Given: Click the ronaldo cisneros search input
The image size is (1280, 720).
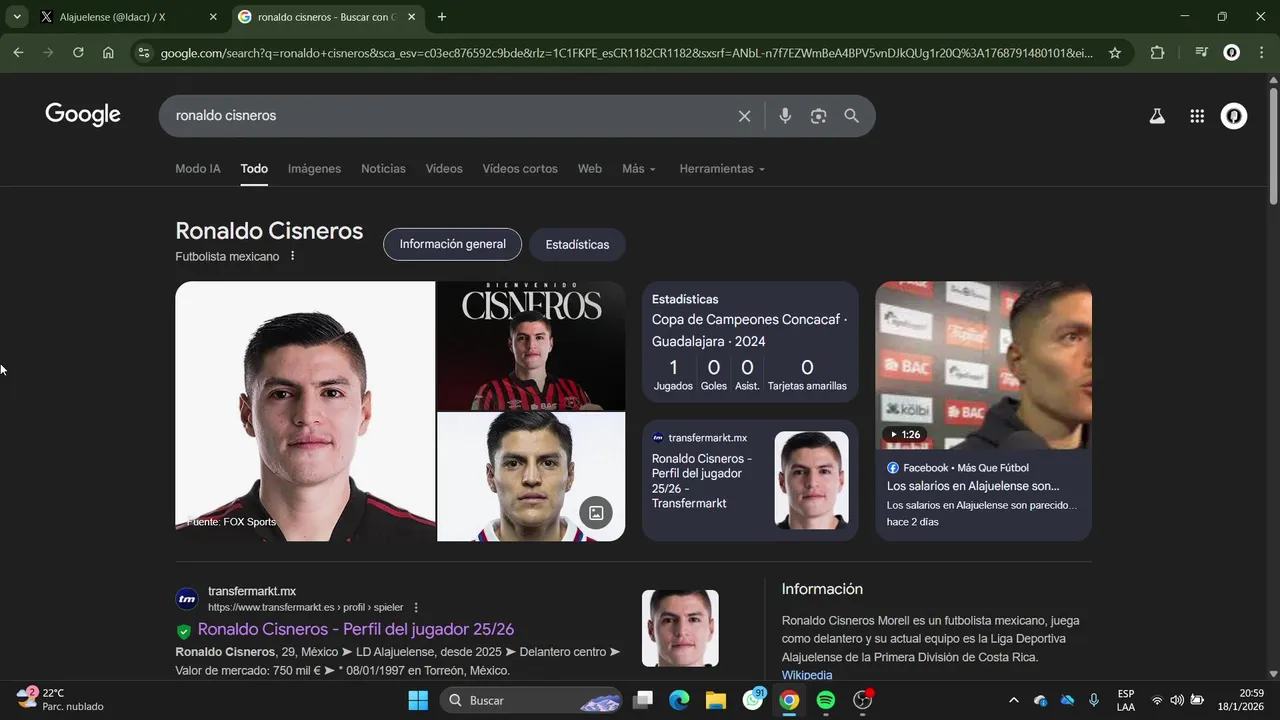Looking at the screenshot, I should (450, 116).
